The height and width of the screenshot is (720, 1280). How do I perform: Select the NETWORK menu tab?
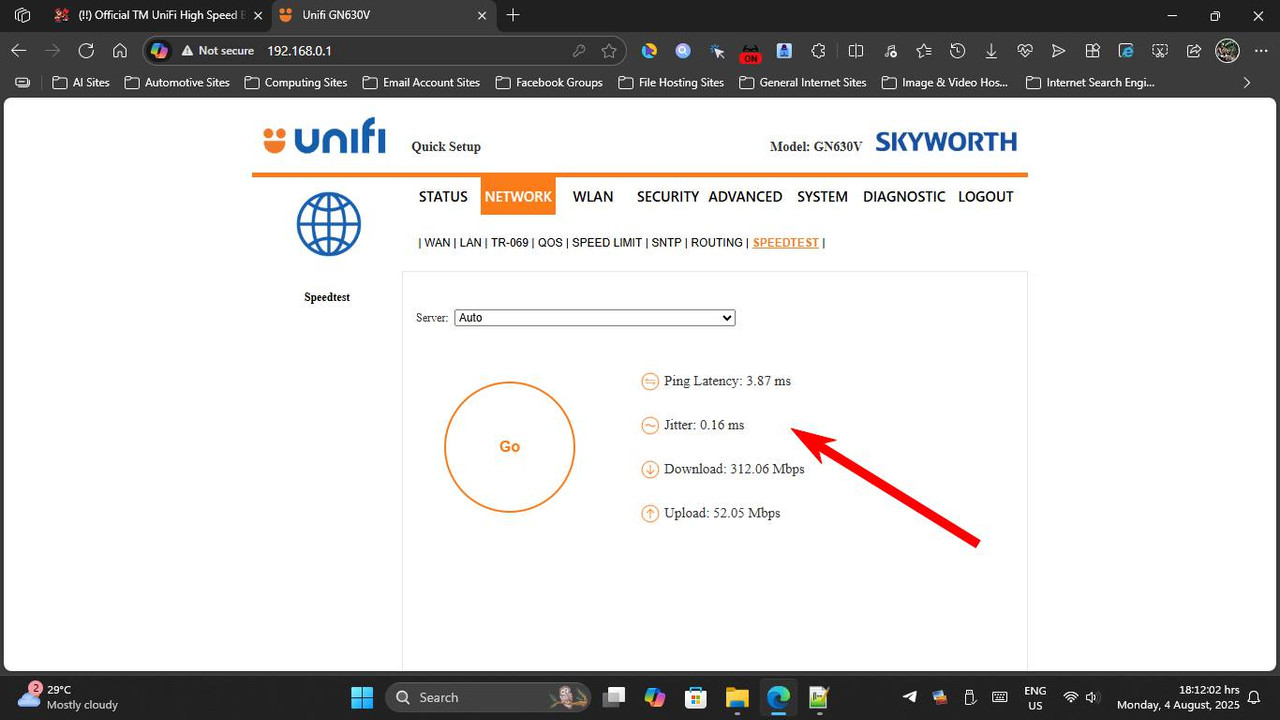click(518, 196)
